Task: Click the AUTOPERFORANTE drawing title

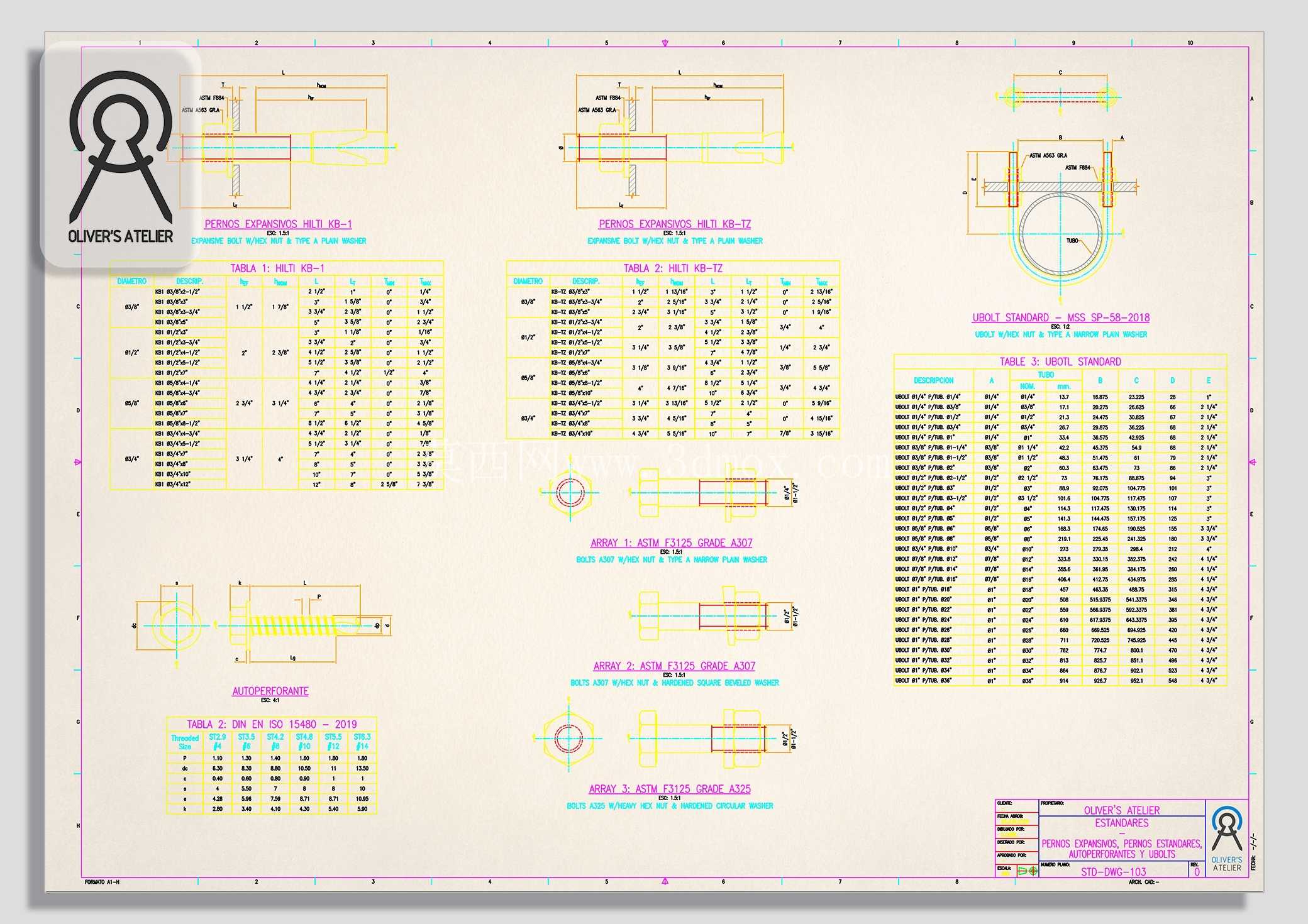Action: (x=270, y=691)
